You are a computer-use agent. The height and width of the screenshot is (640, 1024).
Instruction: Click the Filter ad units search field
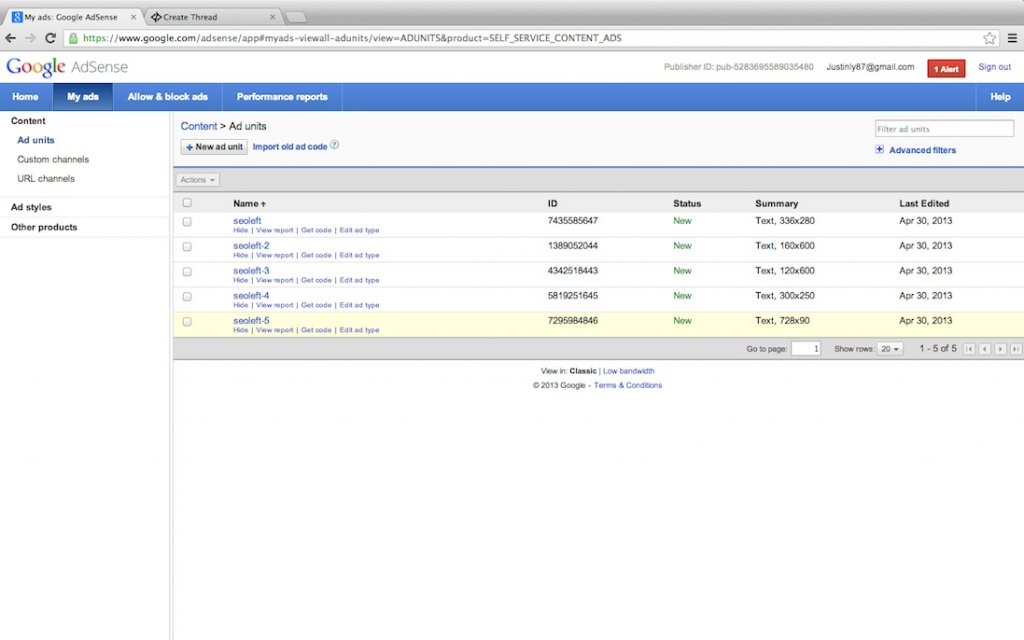(x=943, y=129)
